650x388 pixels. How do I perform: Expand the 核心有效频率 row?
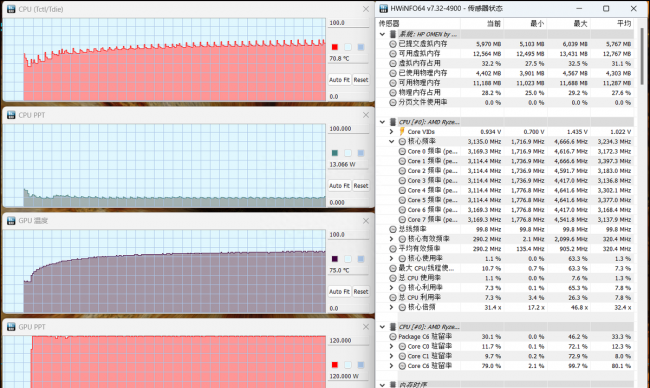pos(391,239)
